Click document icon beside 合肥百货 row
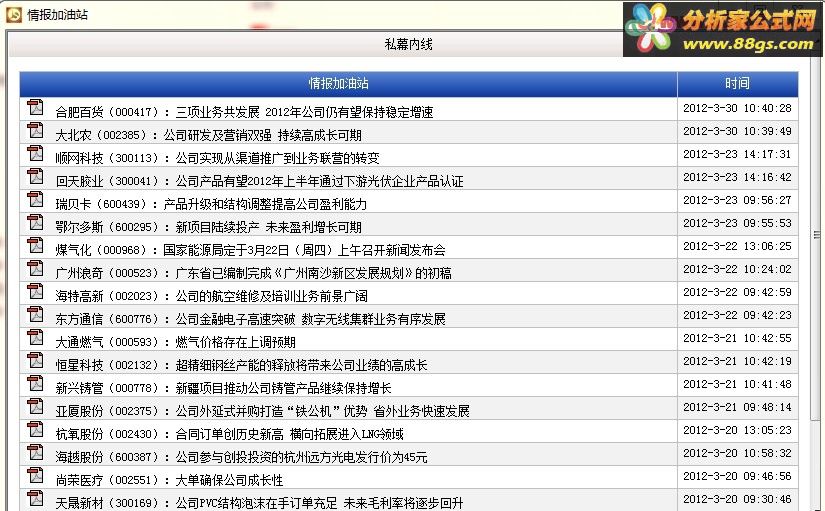Image resolution: width=825 pixels, height=511 pixels. coord(35,107)
